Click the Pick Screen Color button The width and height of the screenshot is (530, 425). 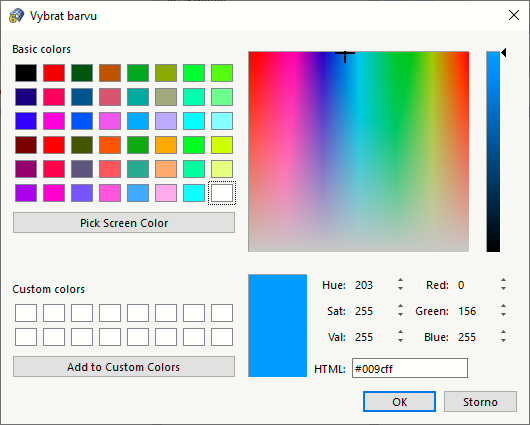(124, 223)
